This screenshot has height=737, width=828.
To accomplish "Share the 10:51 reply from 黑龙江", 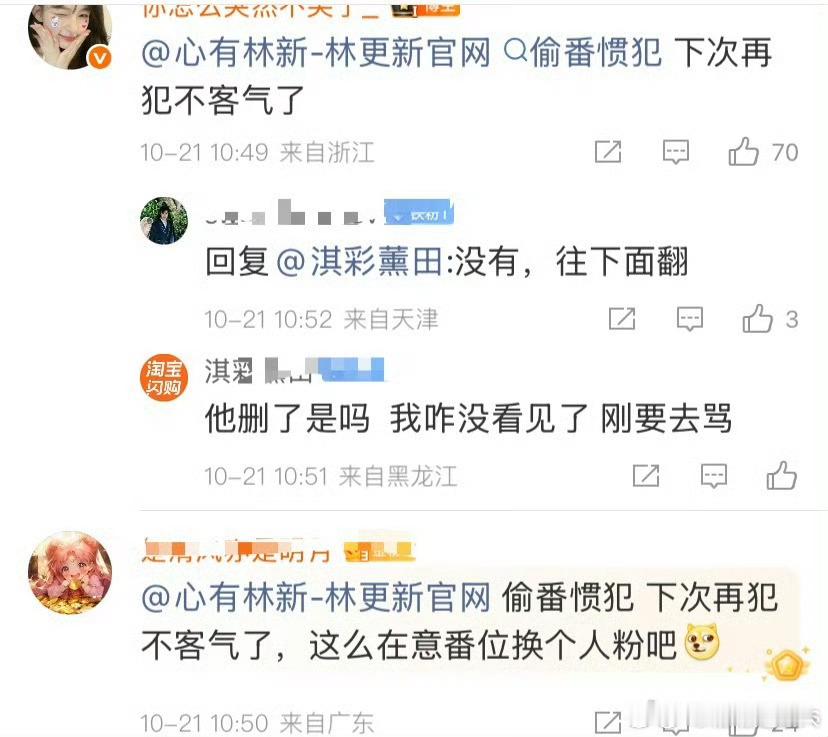I will point(646,476).
